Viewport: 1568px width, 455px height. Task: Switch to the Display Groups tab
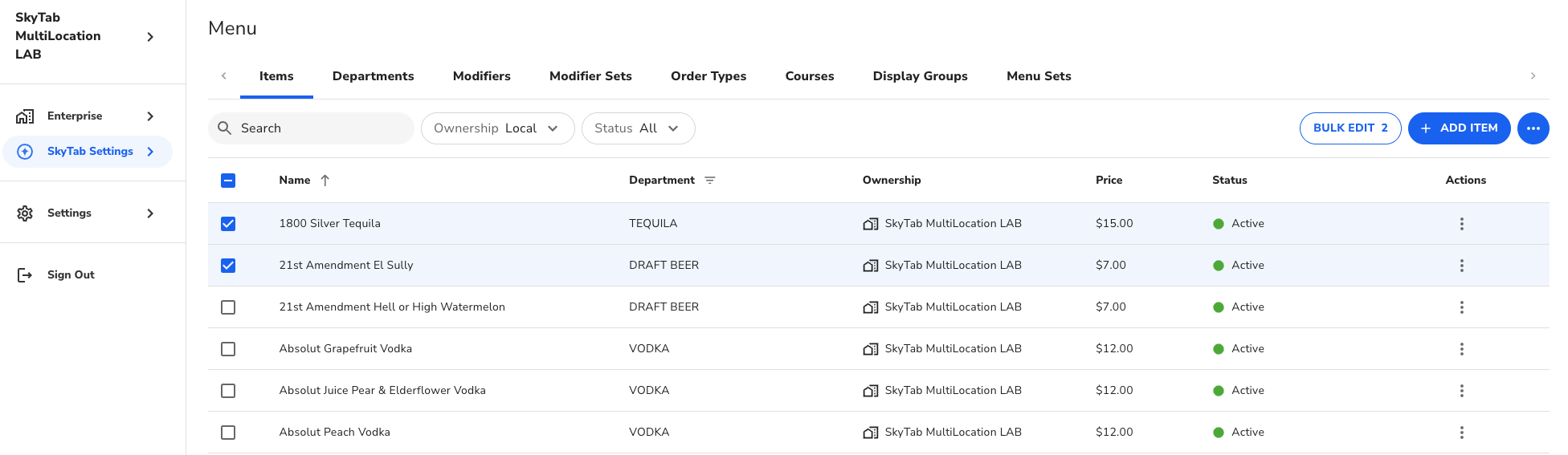click(920, 76)
